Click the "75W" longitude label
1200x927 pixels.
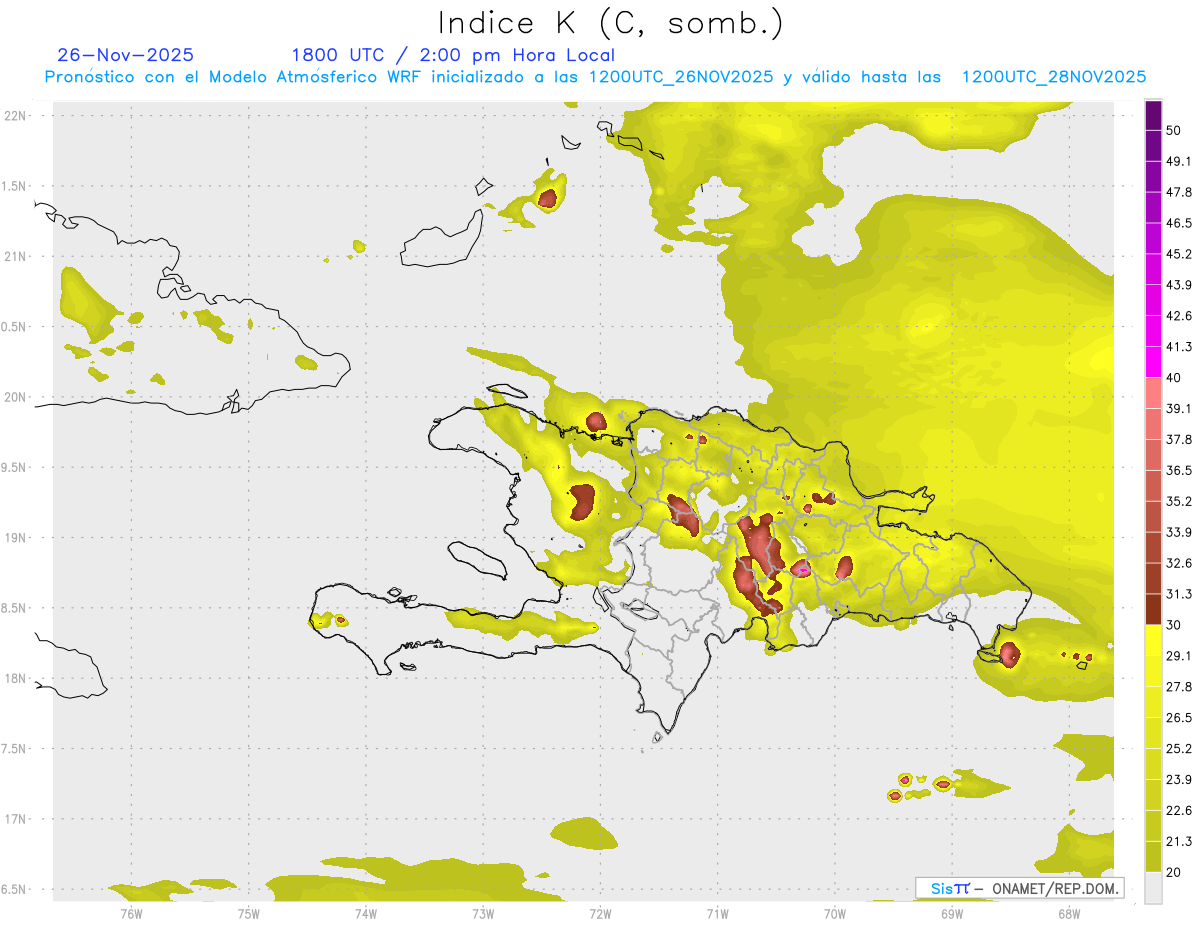(x=249, y=913)
